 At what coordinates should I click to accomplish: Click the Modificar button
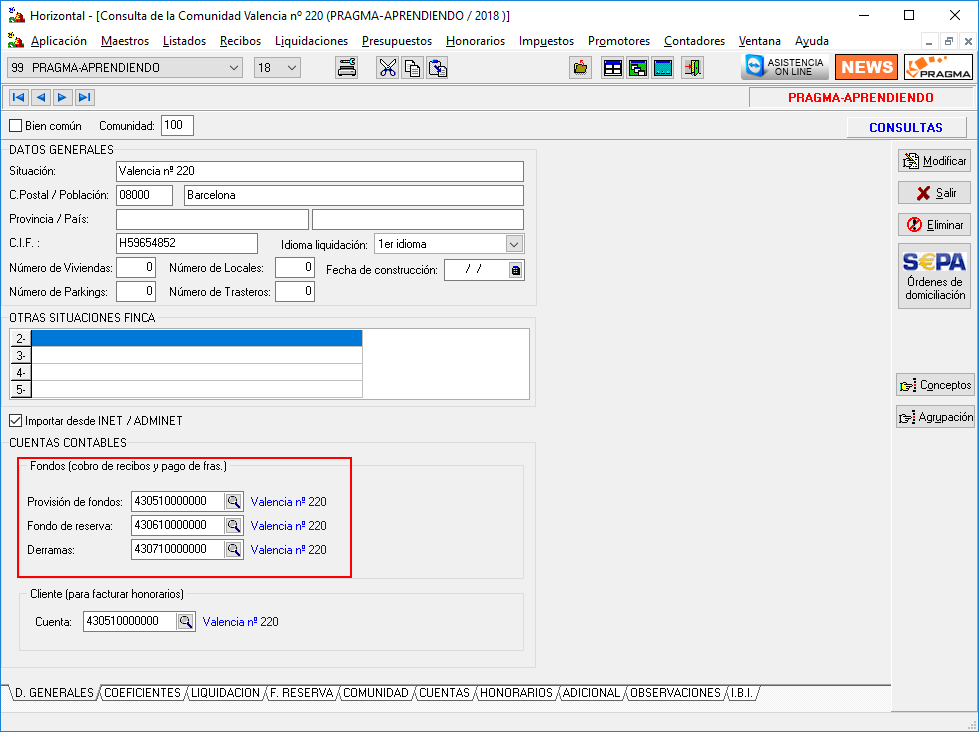tap(934, 161)
